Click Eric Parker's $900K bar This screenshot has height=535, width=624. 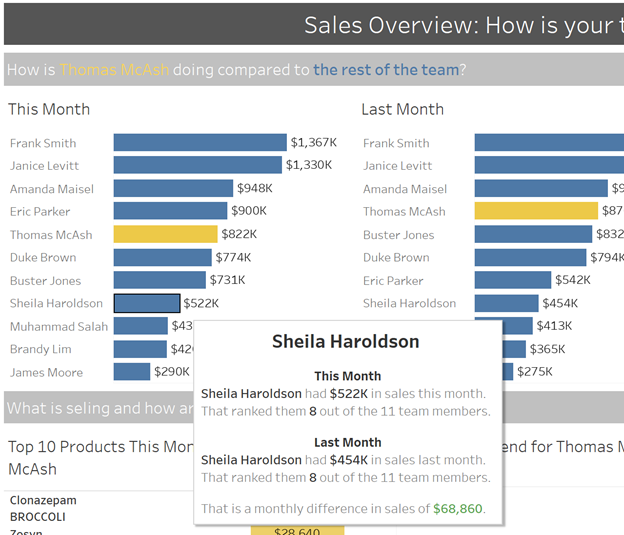(x=170, y=211)
